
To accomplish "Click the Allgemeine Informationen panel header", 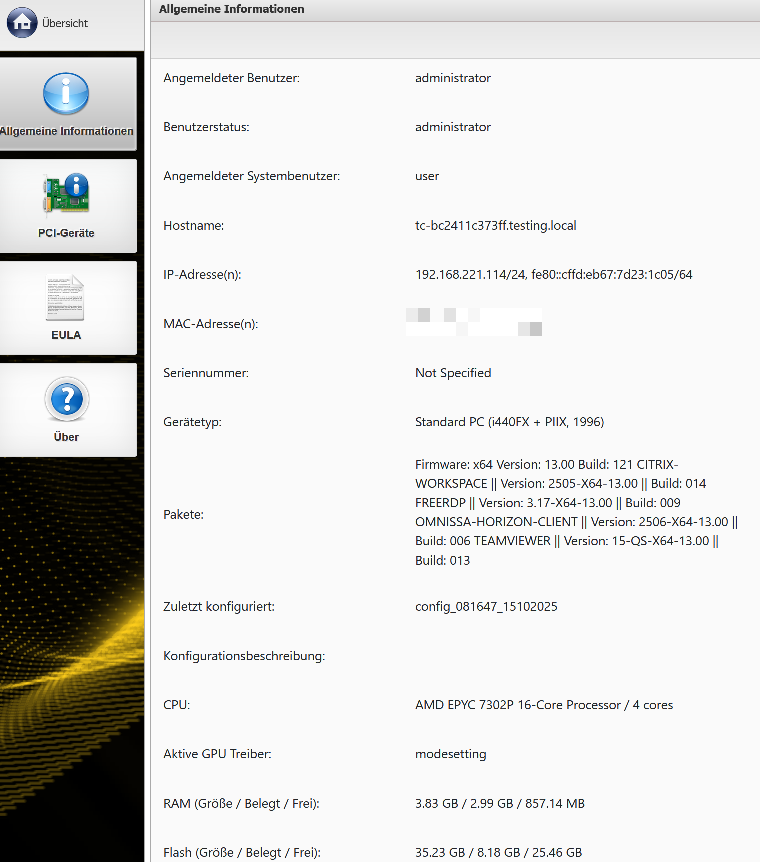I will click(x=232, y=9).
